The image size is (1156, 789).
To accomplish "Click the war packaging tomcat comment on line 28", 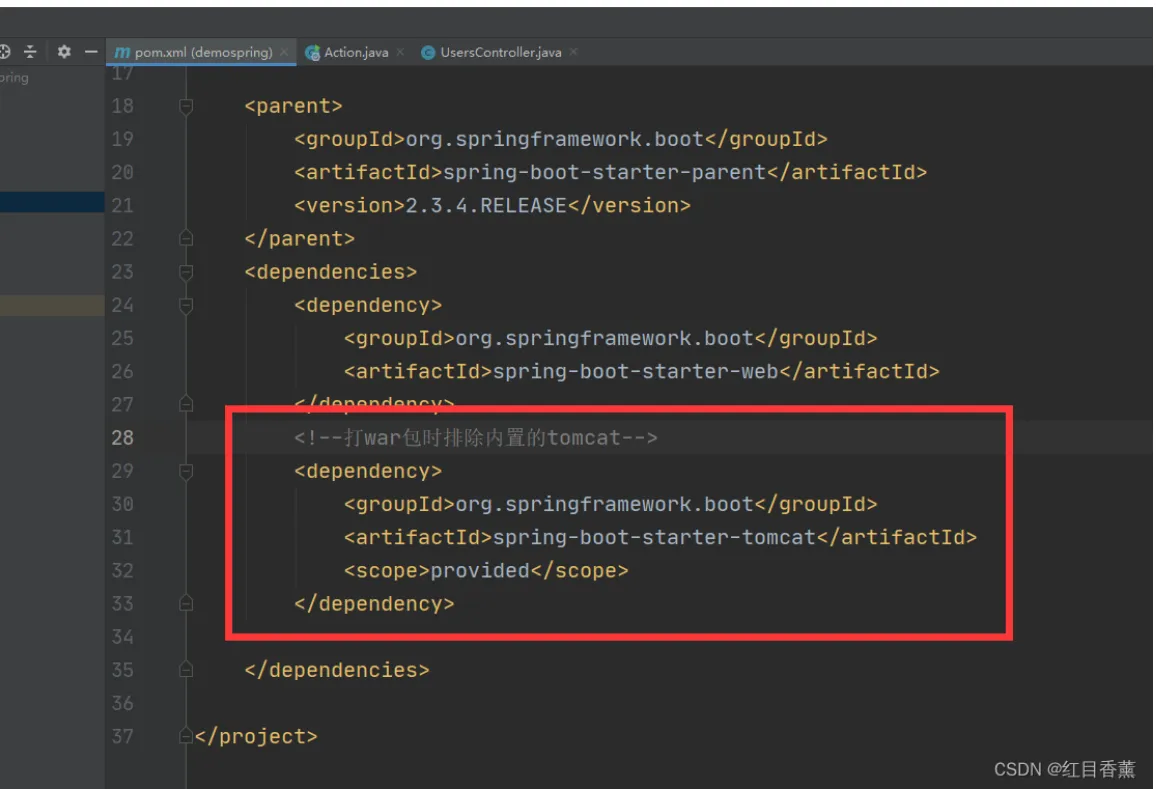I will click(x=476, y=438).
